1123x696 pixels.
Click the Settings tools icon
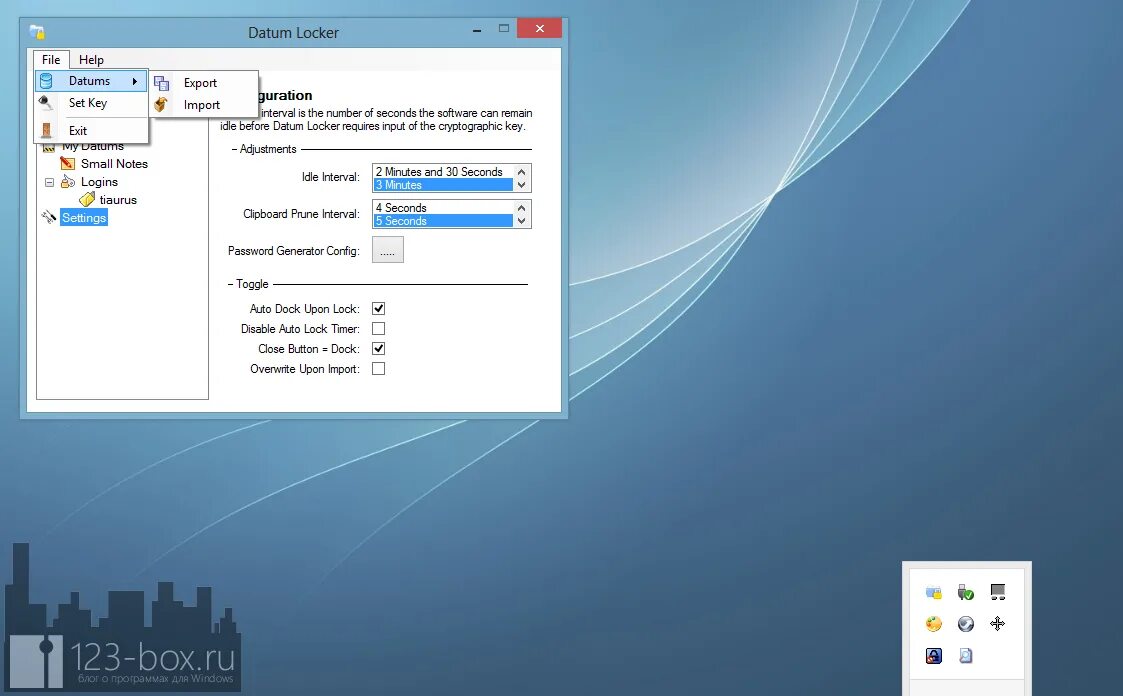tap(49, 217)
